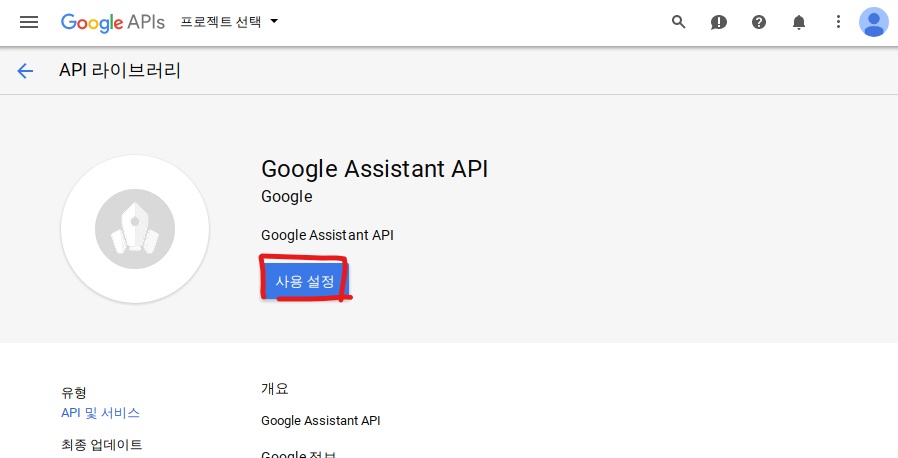Open the help question mark icon
The image size is (898, 458).
click(x=759, y=22)
